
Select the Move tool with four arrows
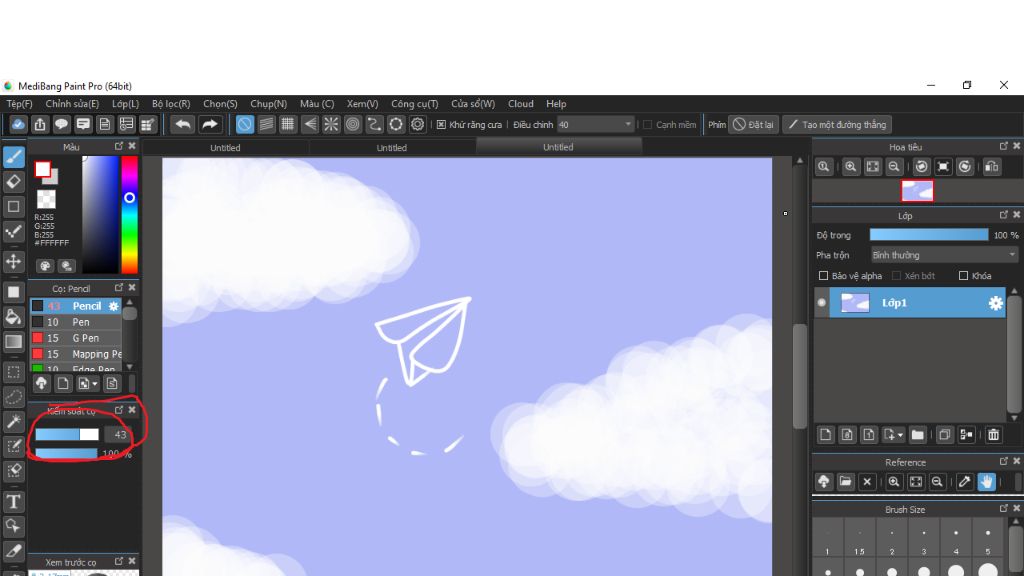click(14, 261)
